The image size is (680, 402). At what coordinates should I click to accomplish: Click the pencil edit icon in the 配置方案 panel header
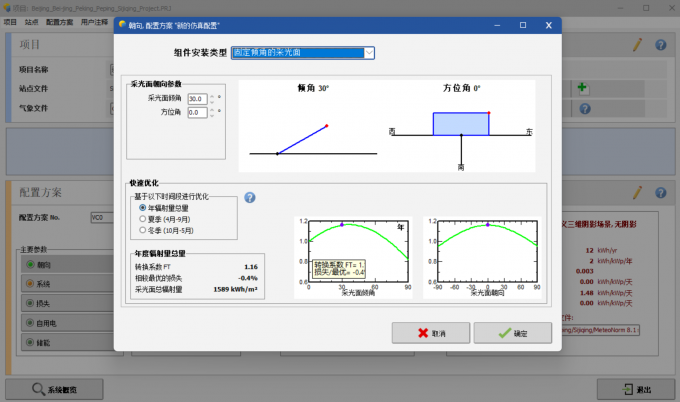(x=637, y=193)
